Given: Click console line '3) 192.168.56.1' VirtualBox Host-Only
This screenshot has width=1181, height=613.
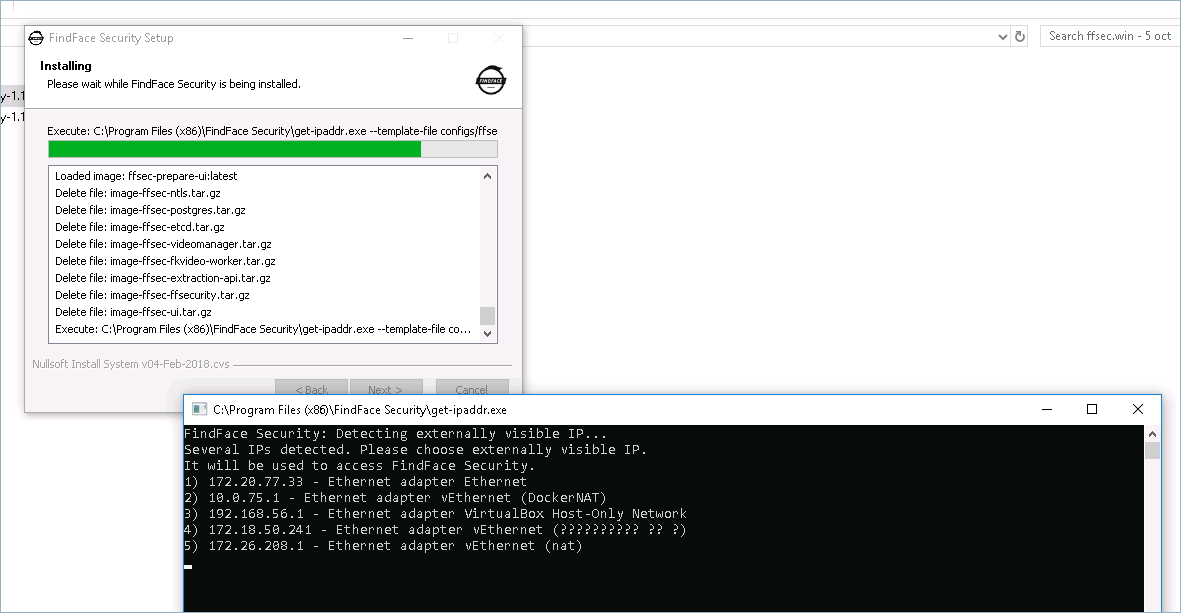Looking at the screenshot, I should [435, 514].
